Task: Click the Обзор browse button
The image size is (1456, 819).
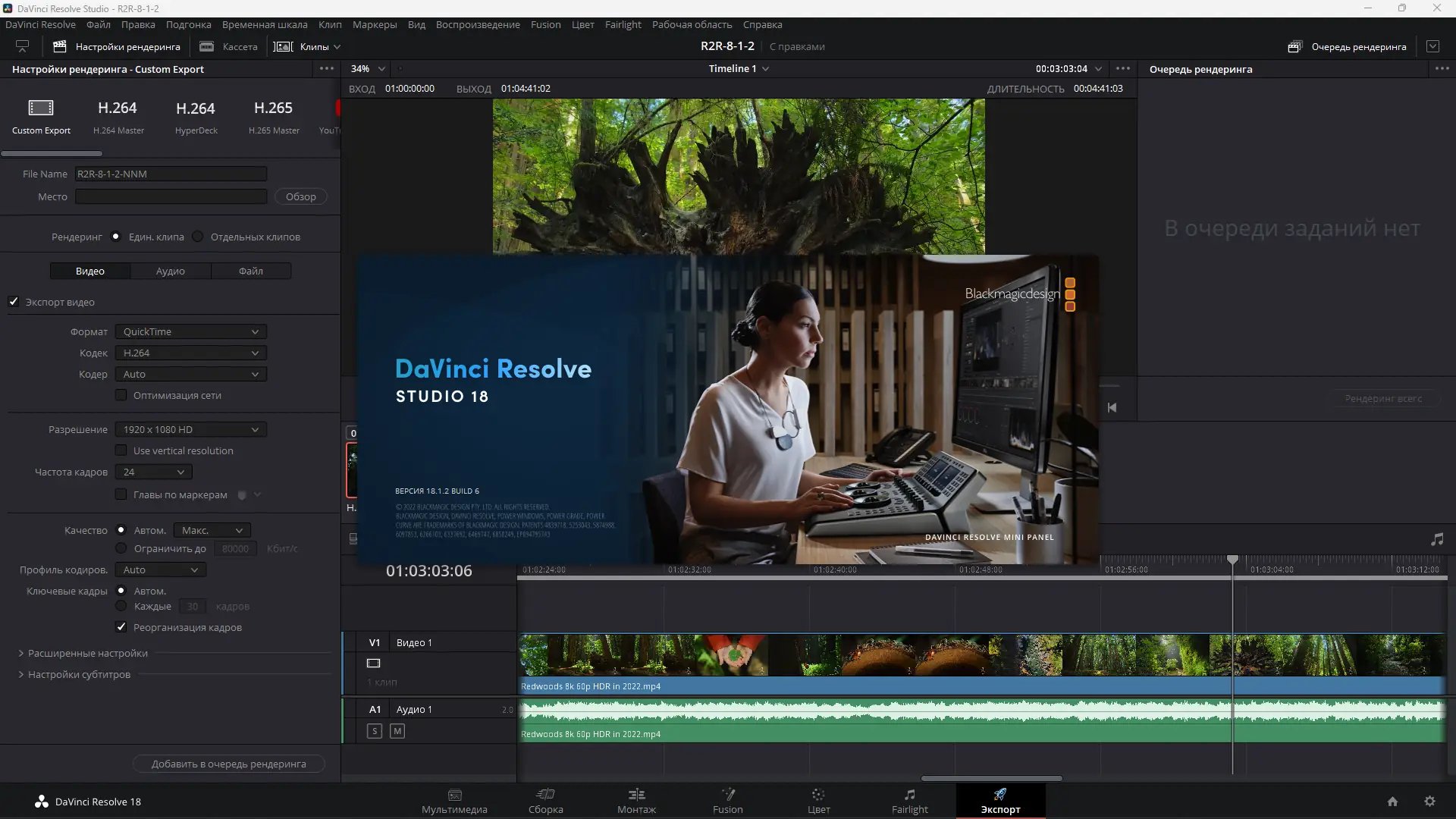Action: coord(300,196)
